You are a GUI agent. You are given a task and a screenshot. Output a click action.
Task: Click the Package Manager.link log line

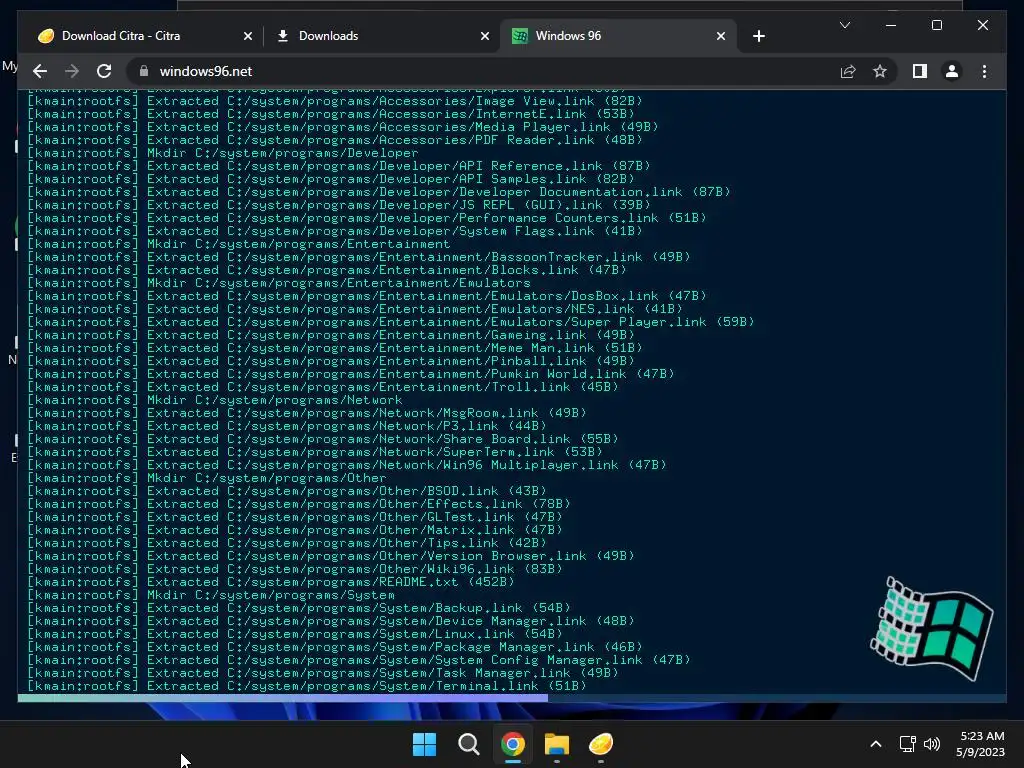335,647
